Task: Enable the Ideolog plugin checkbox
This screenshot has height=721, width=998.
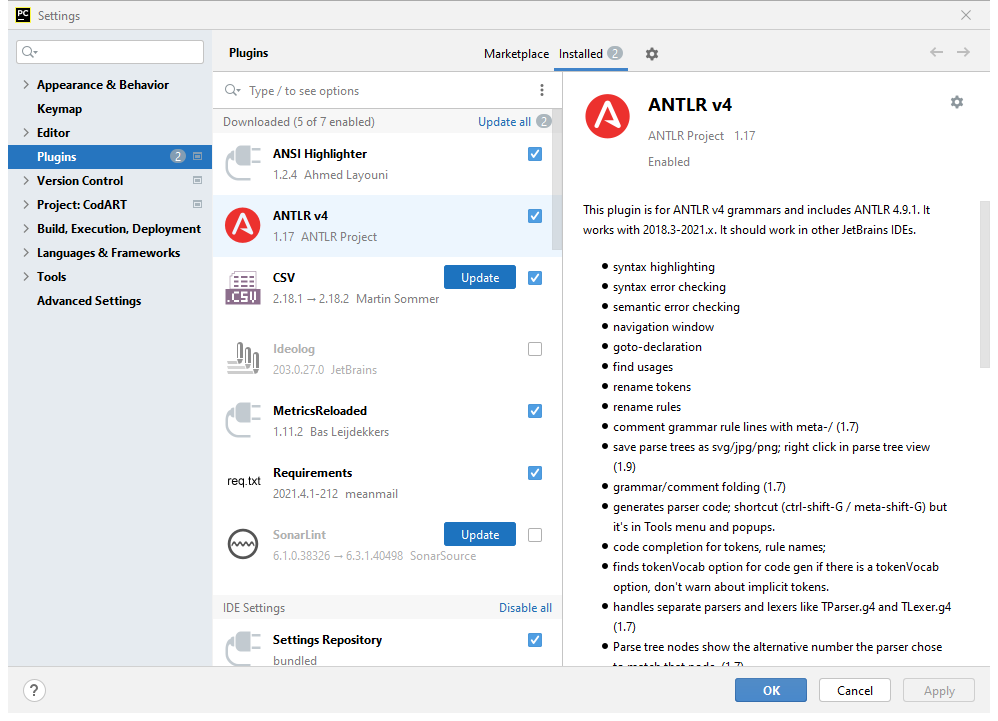Action: pos(535,349)
